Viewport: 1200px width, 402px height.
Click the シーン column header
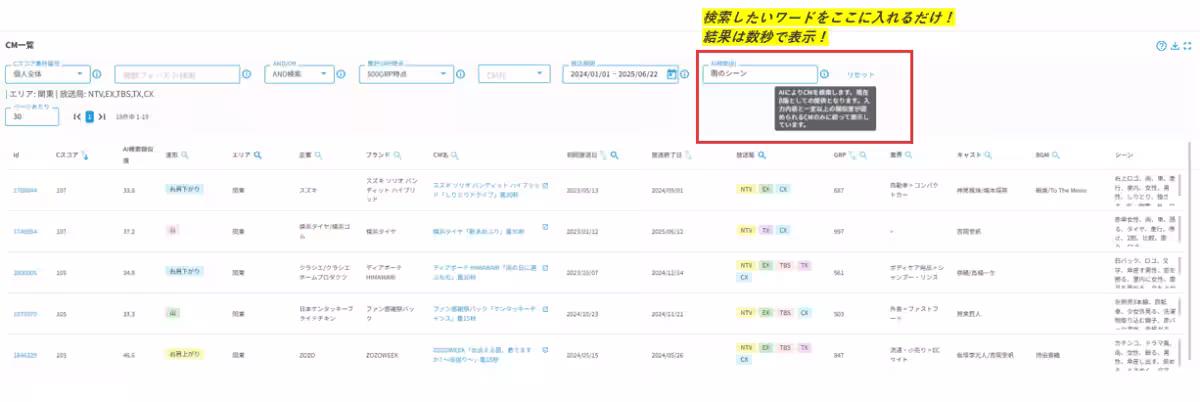1124,156
